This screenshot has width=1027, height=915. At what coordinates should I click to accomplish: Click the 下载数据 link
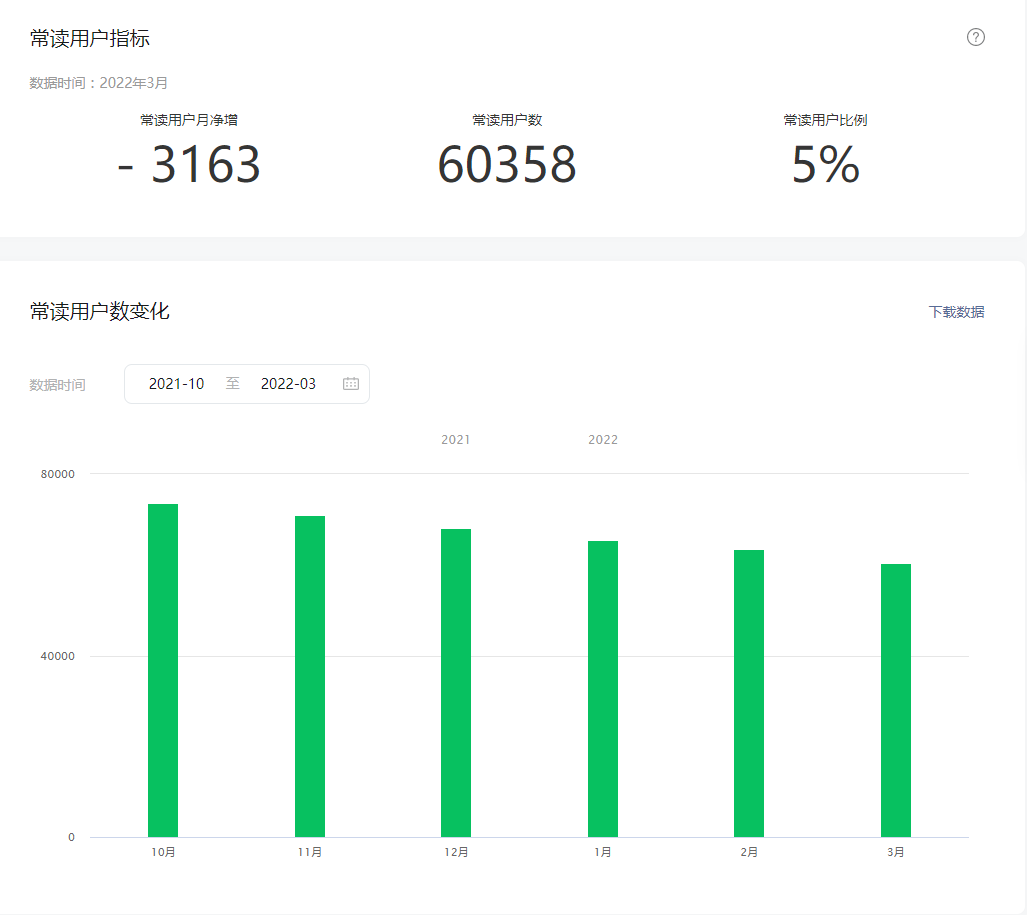956,312
